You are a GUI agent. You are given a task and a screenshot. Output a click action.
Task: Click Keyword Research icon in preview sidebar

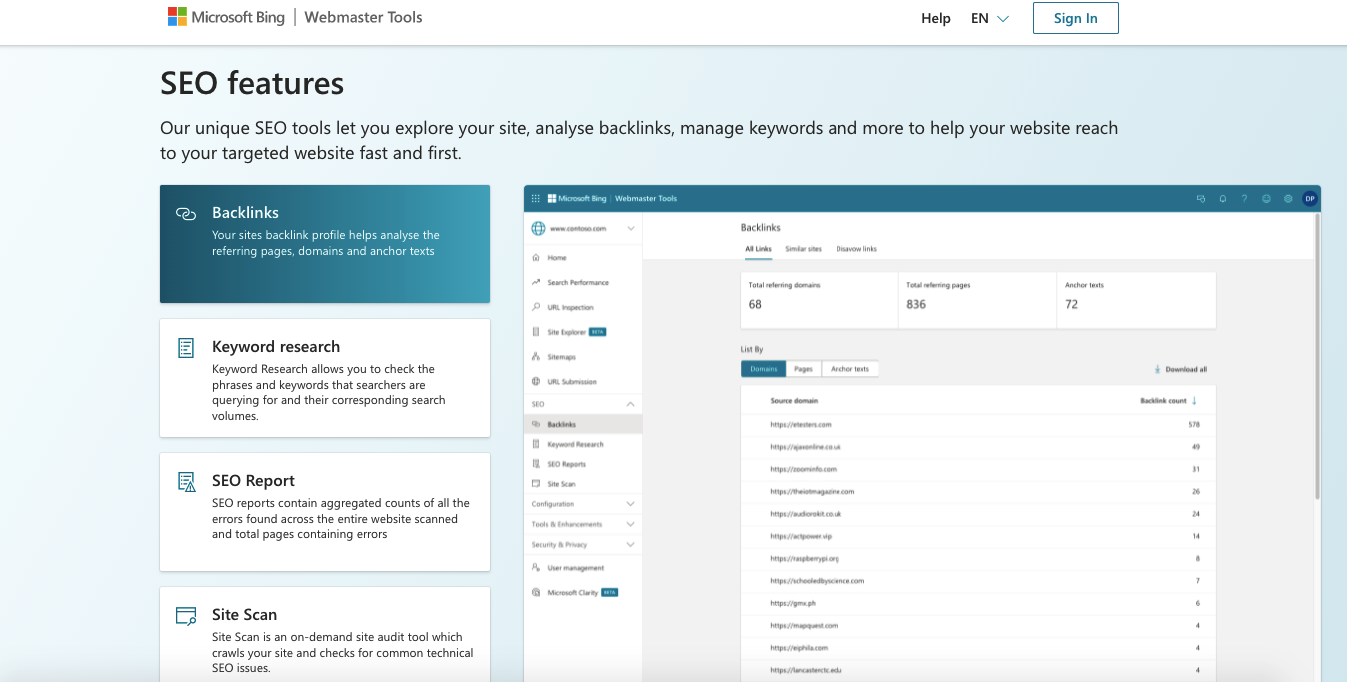537,444
